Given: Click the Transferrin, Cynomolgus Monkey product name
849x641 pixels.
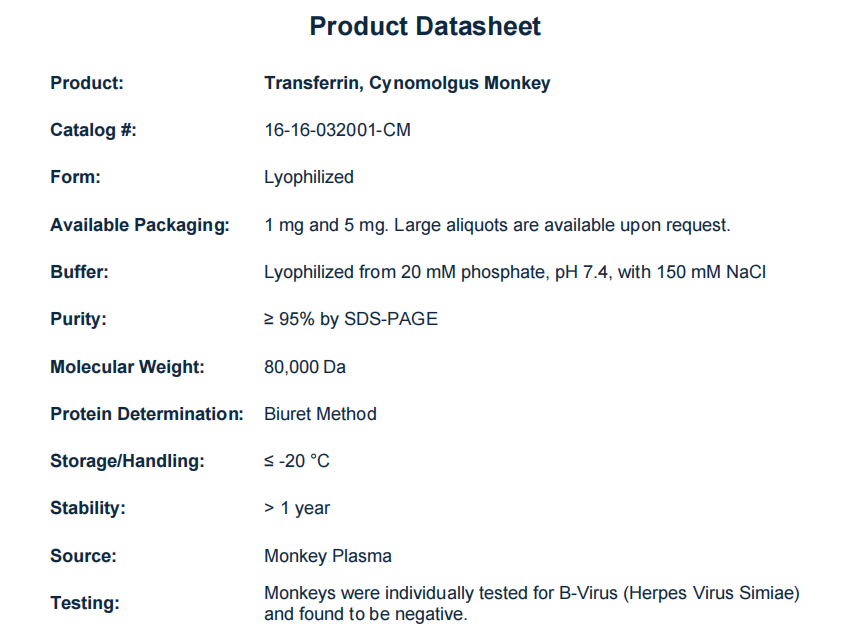Looking at the screenshot, I should point(407,83).
